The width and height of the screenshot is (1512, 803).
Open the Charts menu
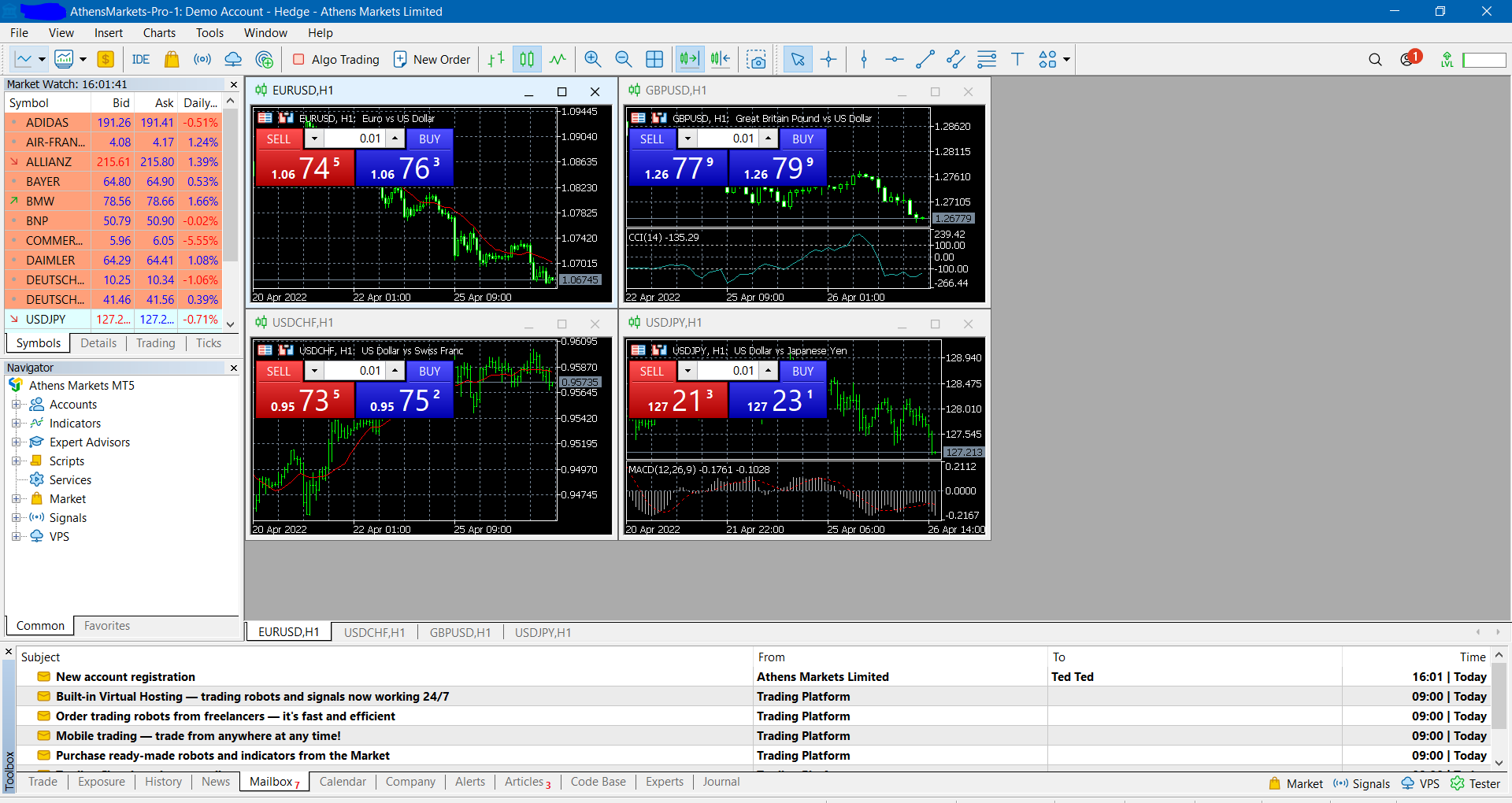point(159,33)
